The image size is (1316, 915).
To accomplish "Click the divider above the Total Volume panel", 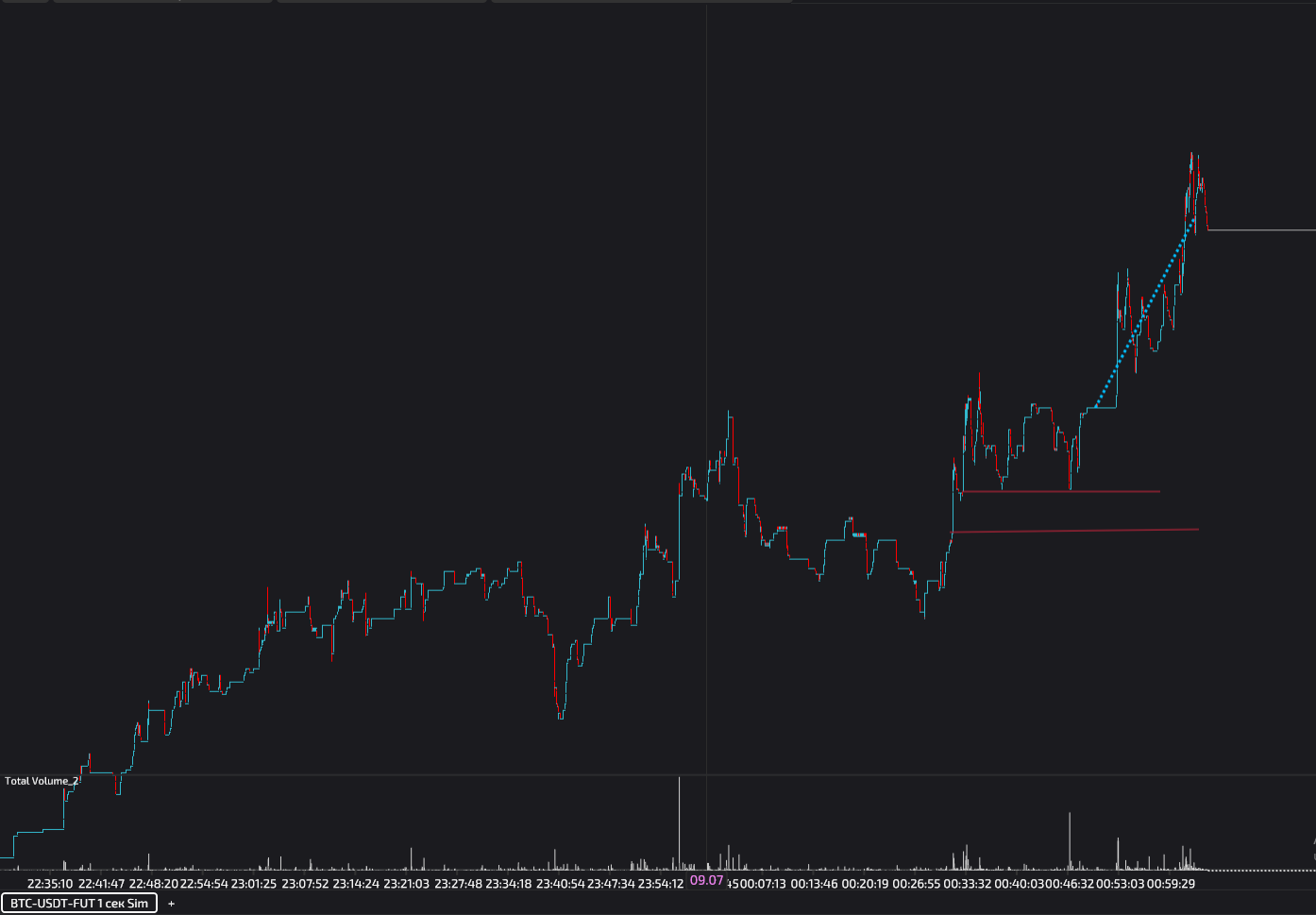I will click(x=658, y=775).
